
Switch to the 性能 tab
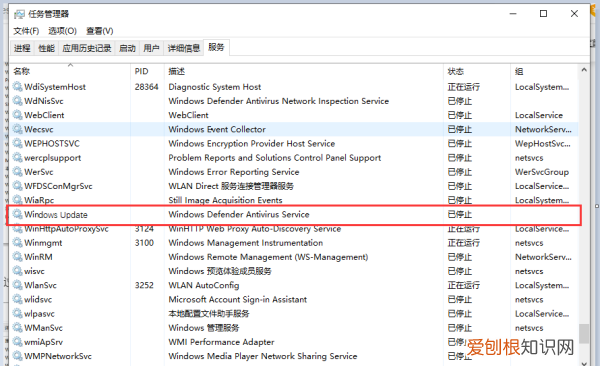point(46,48)
